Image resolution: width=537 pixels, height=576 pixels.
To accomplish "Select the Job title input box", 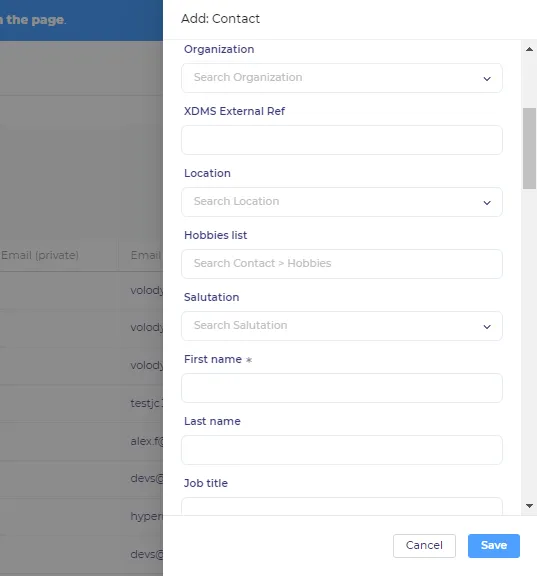I will click(x=342, y=506).
